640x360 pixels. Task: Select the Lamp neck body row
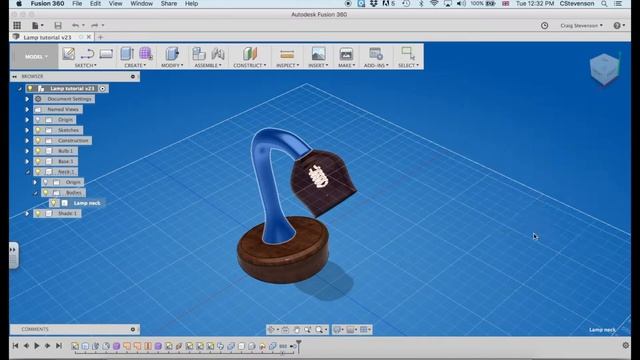click(x=77, y=203)
